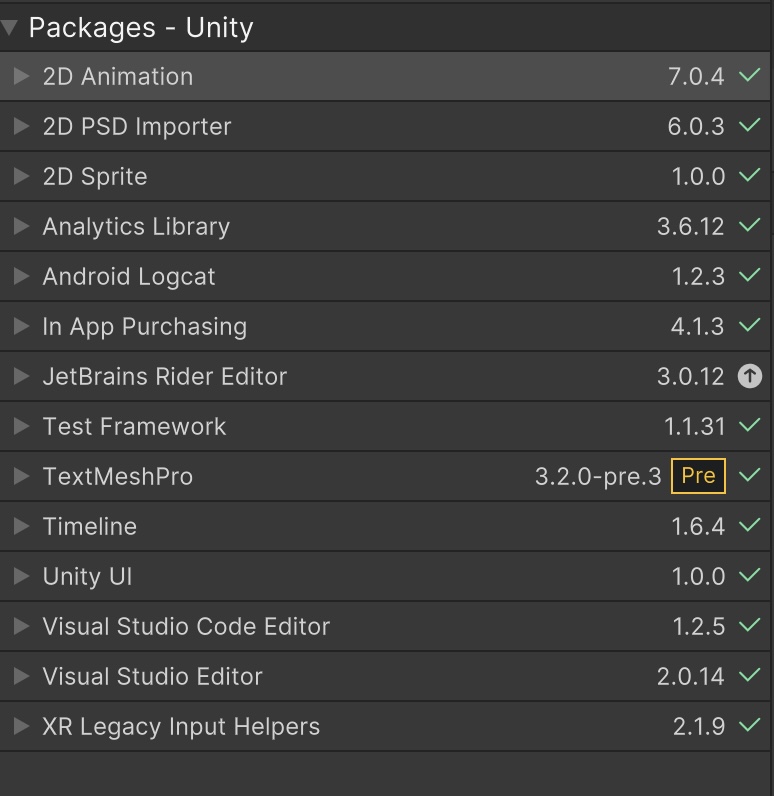
Task: Collapse the Packages - Unity section arrow
Action: point(10,27)
